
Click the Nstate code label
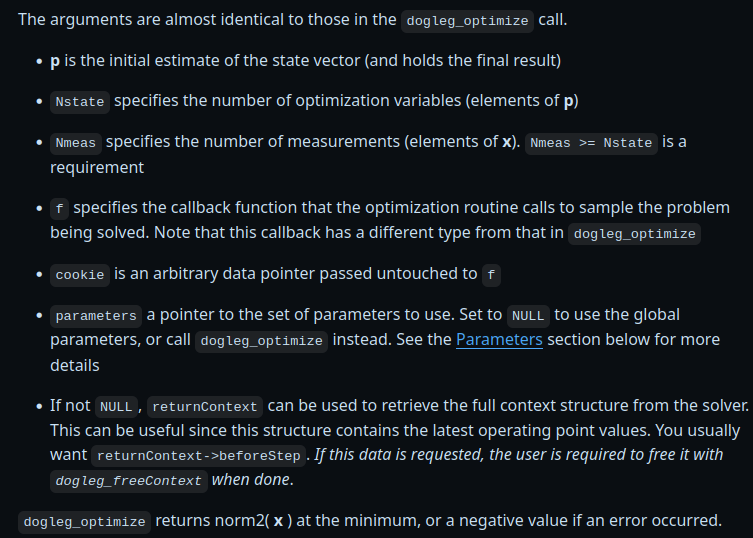(x=80, y=102)
